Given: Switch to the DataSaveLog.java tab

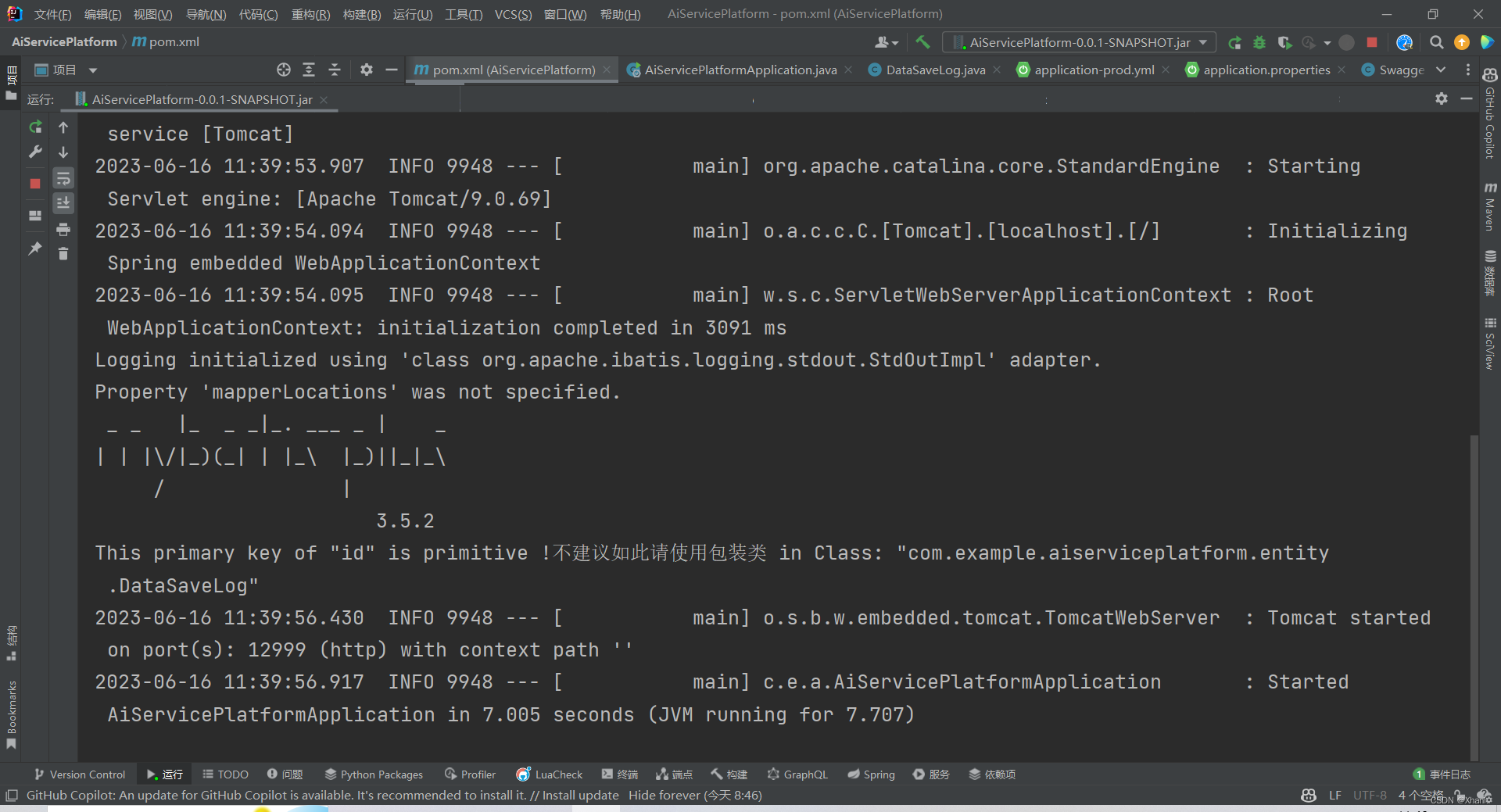Looking at the screenshot, I should point(934,70).
